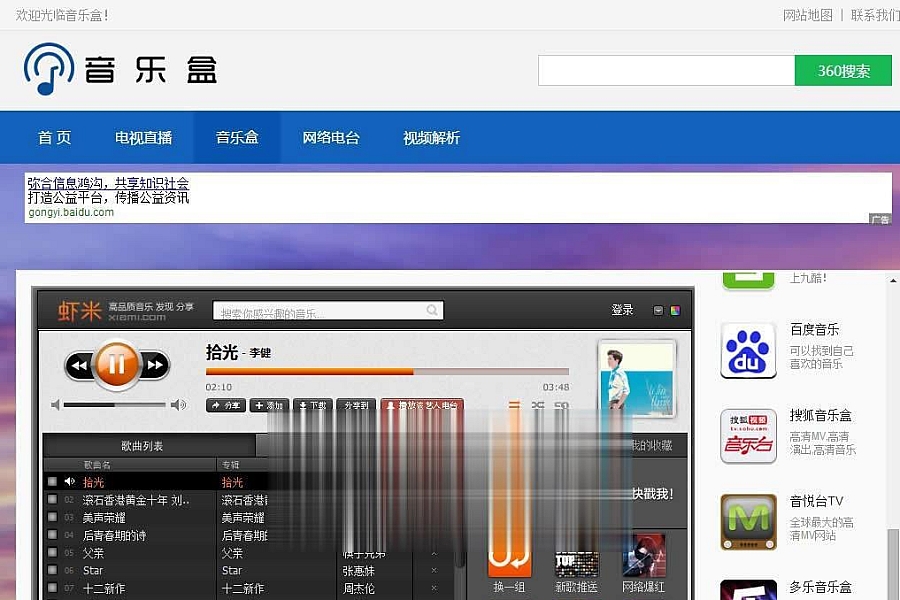
Task: Click the mute speaker icon left of volume
Action: click(55, 405)
